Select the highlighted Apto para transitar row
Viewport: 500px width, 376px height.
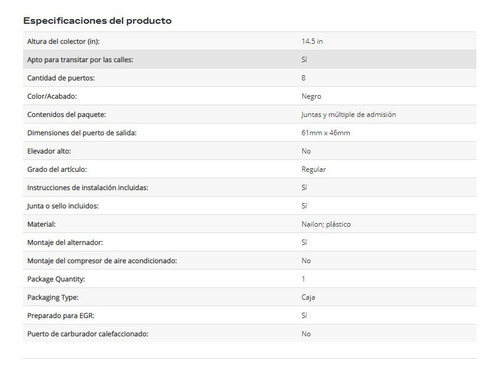tap(250, 60)
